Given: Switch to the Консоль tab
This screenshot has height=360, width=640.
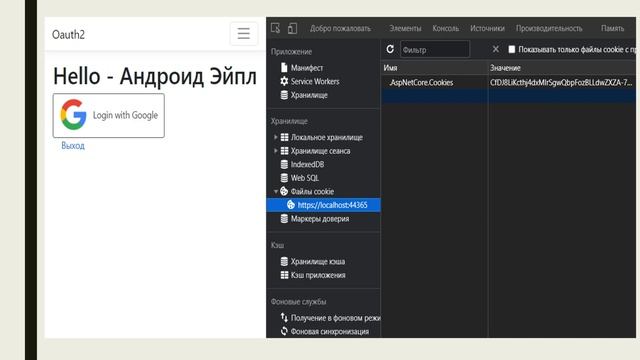Looking at the screenshot, I should [x=446, y=28].
